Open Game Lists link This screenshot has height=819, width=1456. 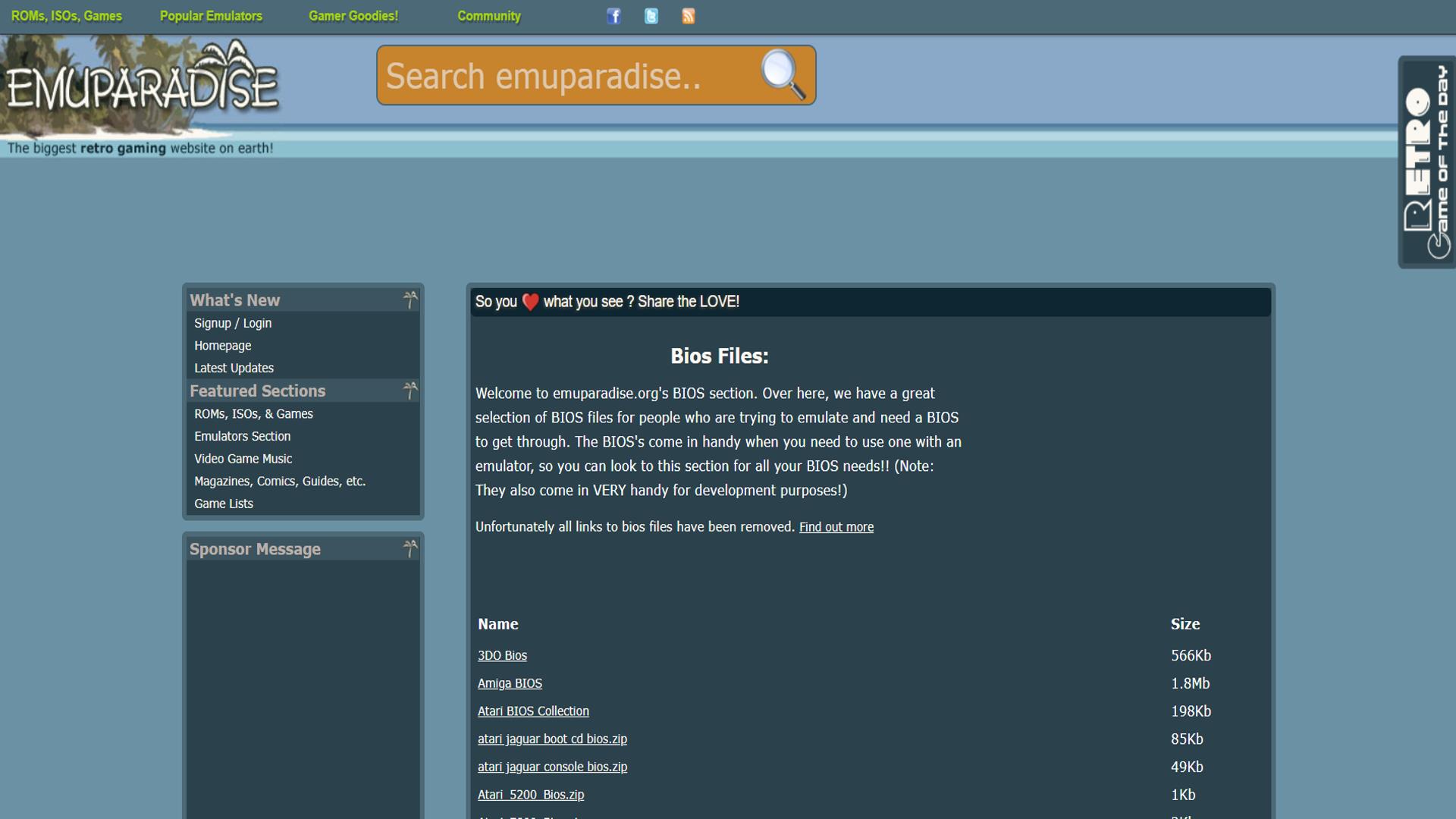tap(224, 504)
